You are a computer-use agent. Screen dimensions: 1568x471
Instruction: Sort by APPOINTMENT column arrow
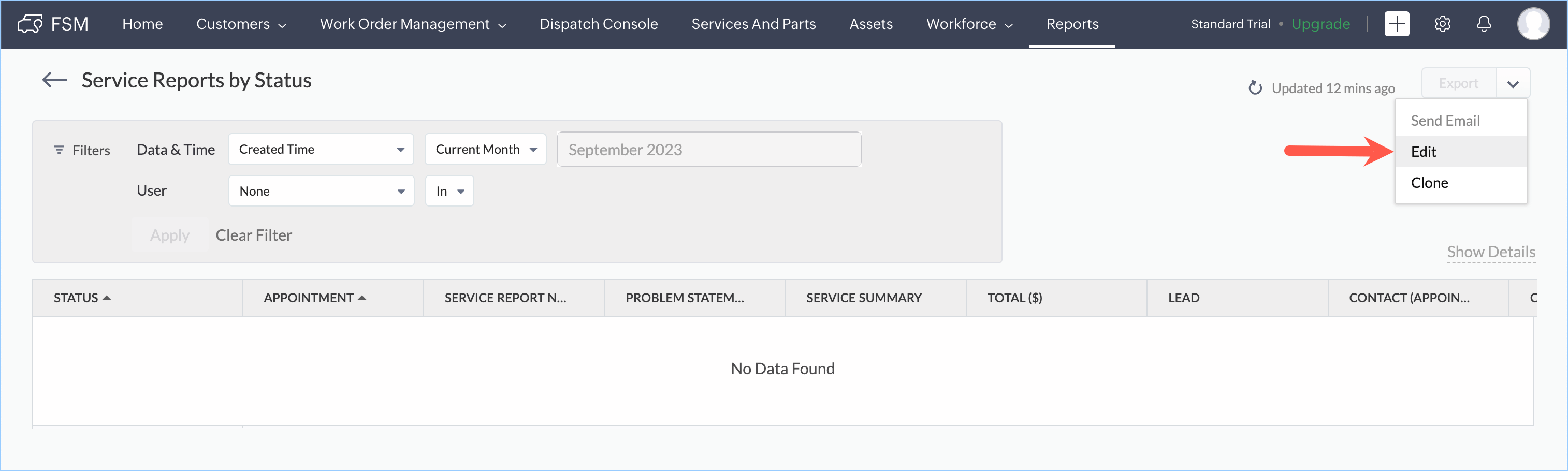362,298
